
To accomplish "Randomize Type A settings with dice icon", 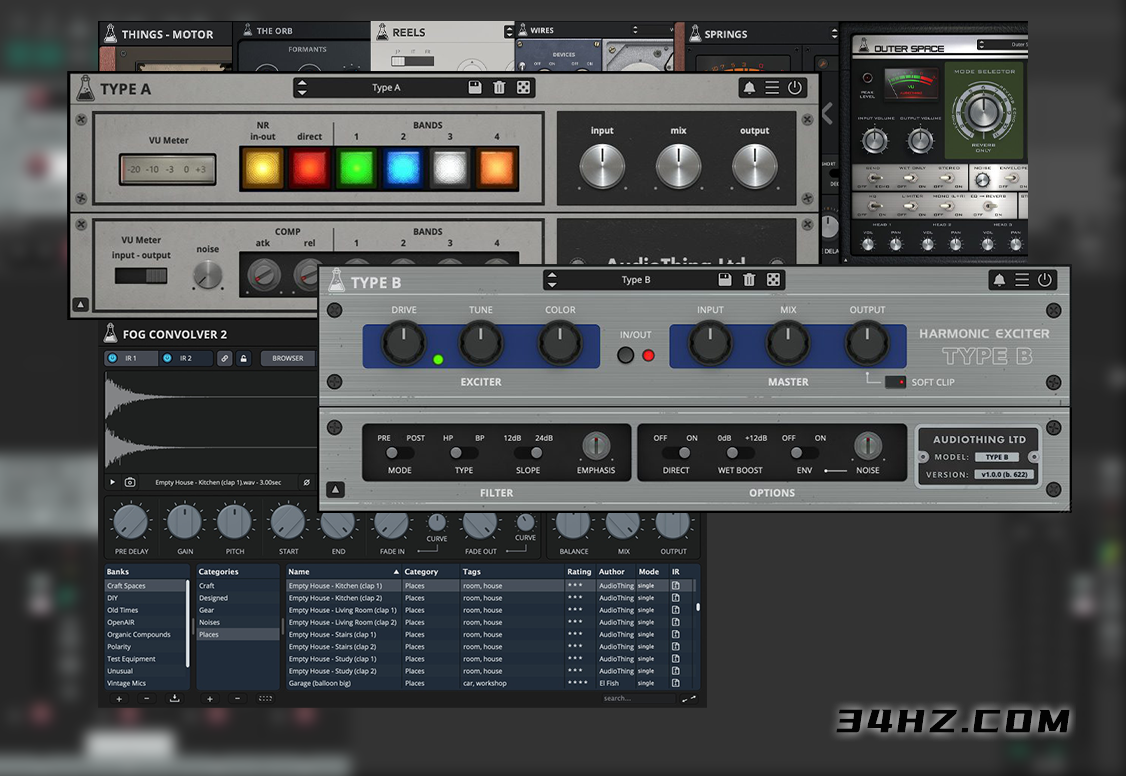I will (524, 88).
